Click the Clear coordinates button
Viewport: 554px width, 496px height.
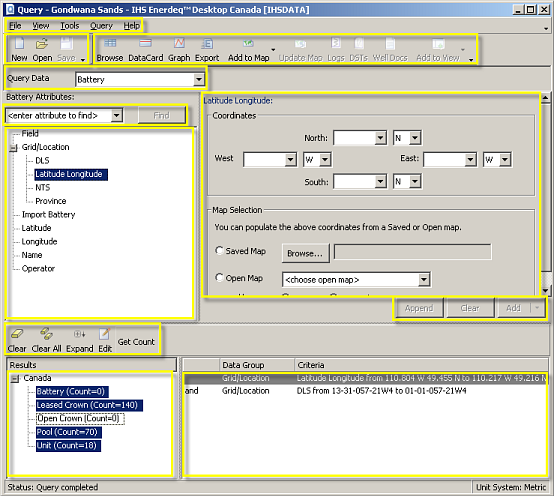tap(470, 308)
